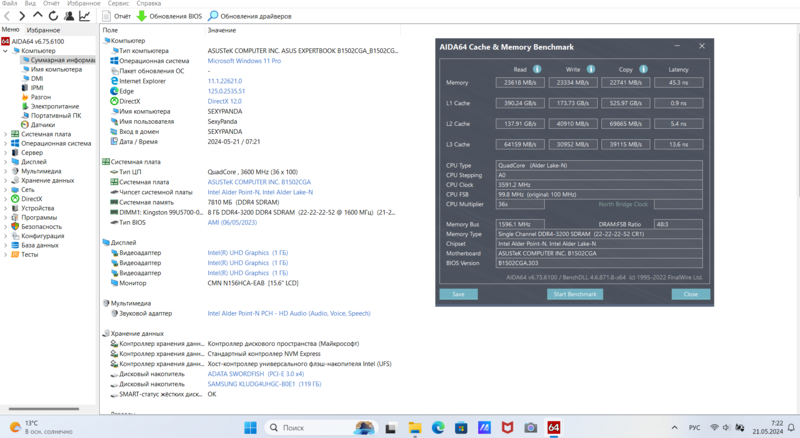Open the ADATA SWORDFISH drive link
The width and height of the screenshot is (800, 438).
click(x=256, y=374)
